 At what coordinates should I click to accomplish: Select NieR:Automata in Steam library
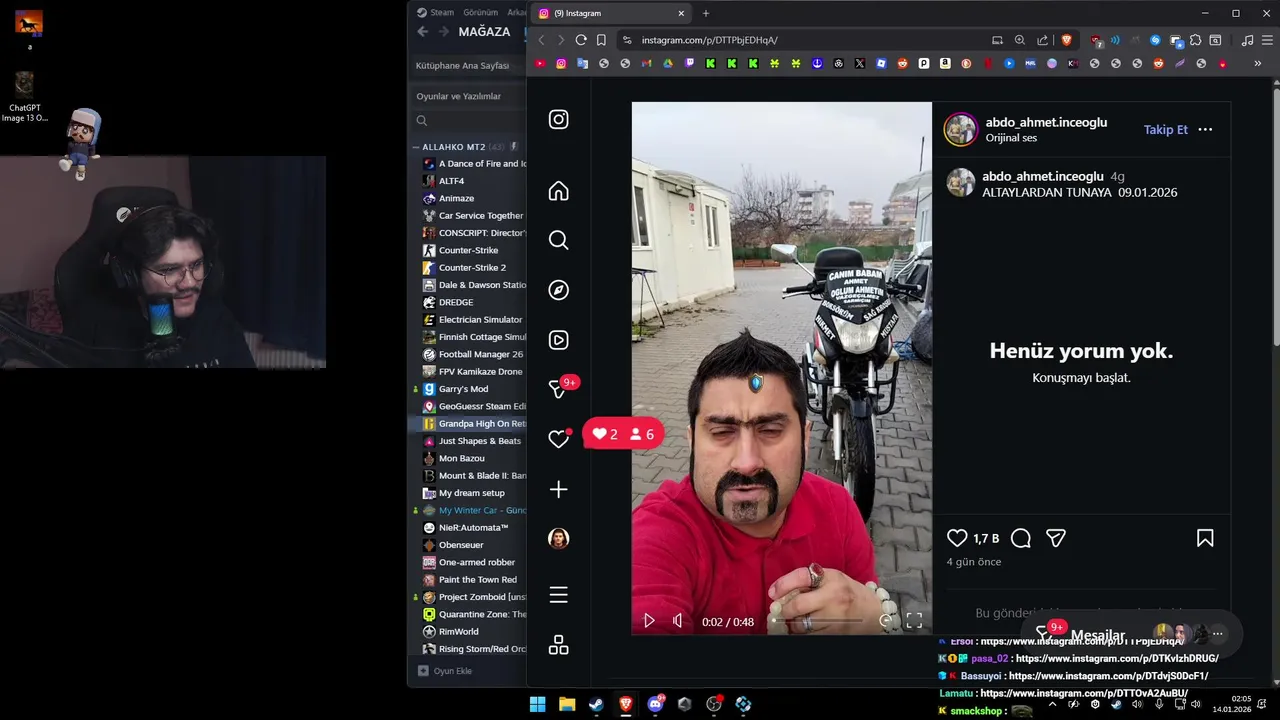pyautogui.click(x=473, y=528)
